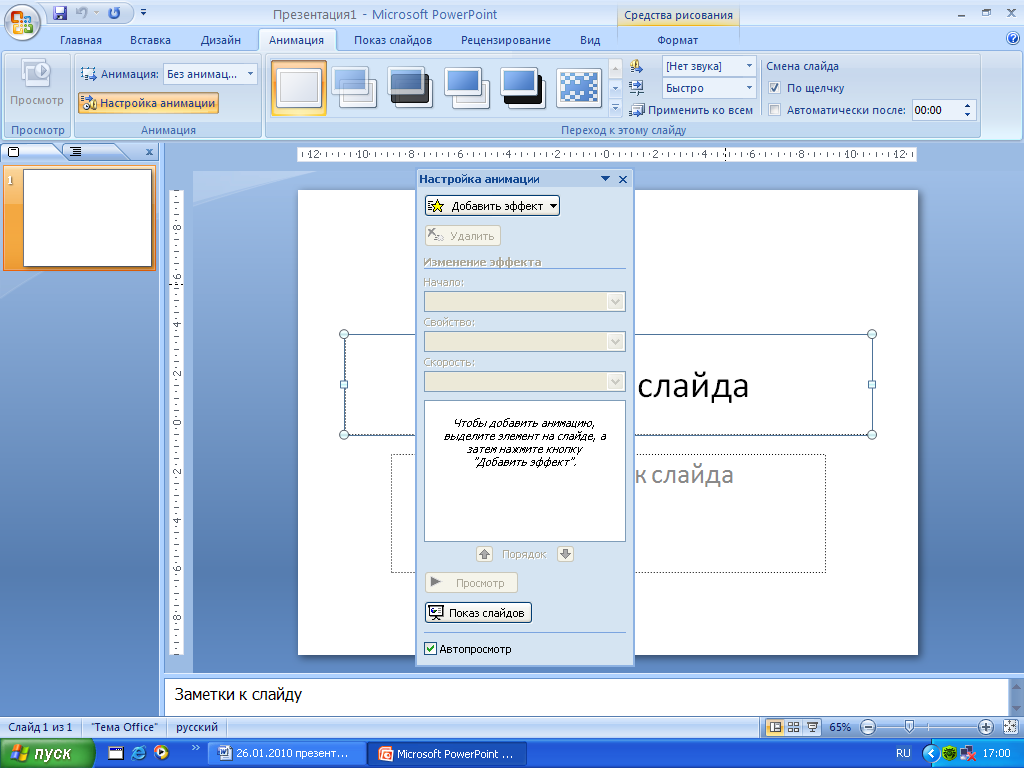Toggle the Автопросмотр checkbox

[430, 648]
